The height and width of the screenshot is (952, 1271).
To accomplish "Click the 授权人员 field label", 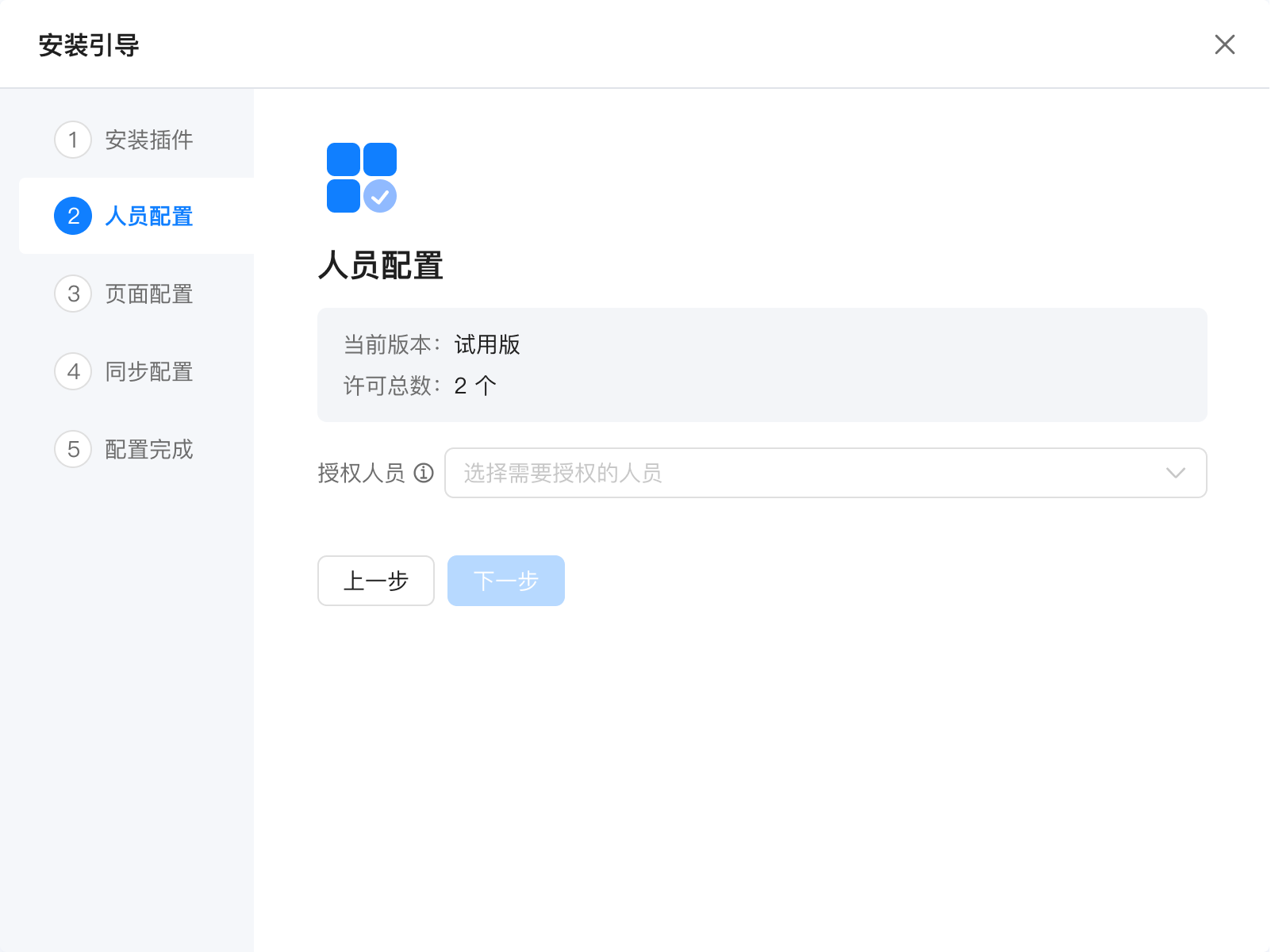I will click(x=362, y=473).
